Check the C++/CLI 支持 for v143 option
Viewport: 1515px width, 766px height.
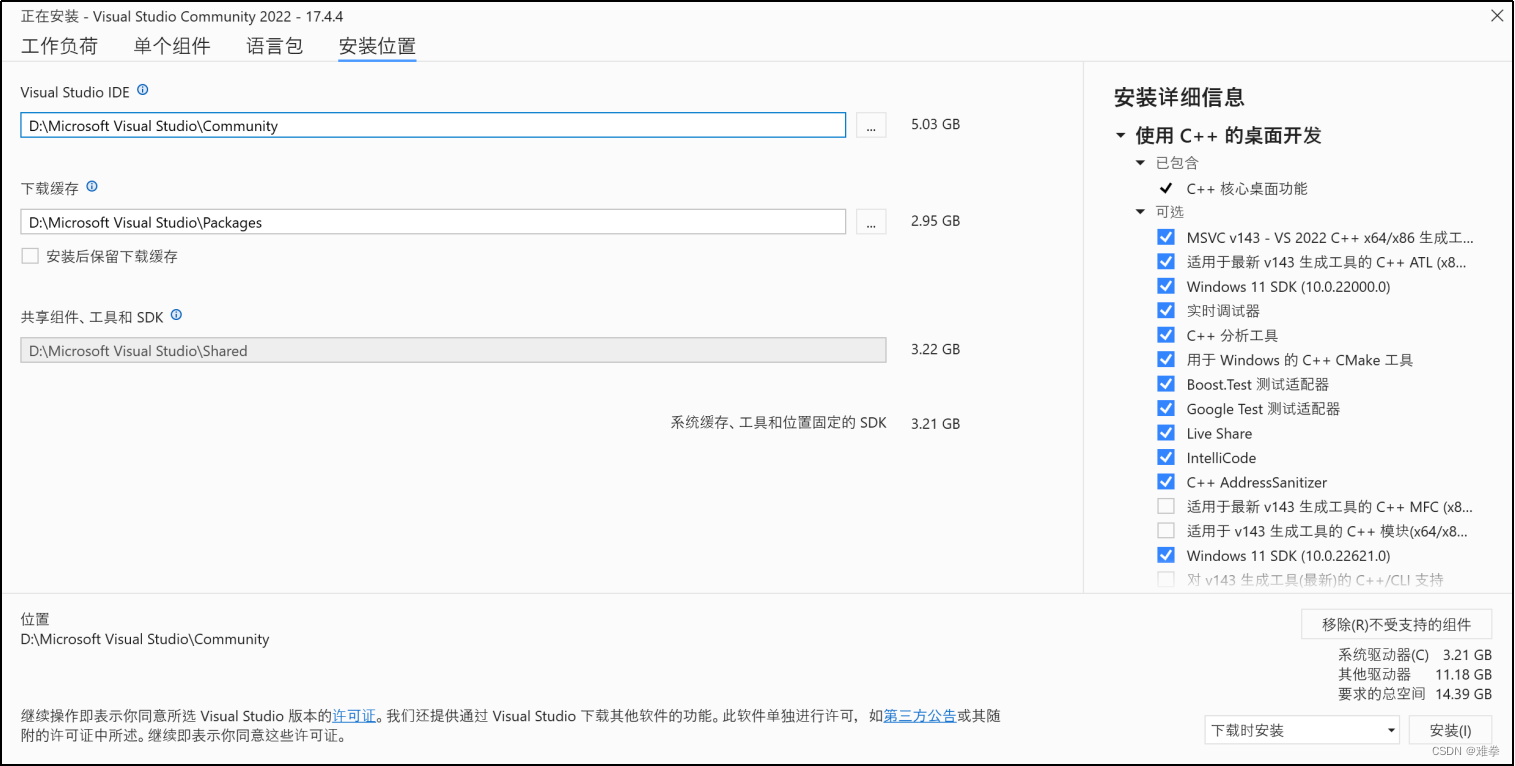coord(1166,579)
